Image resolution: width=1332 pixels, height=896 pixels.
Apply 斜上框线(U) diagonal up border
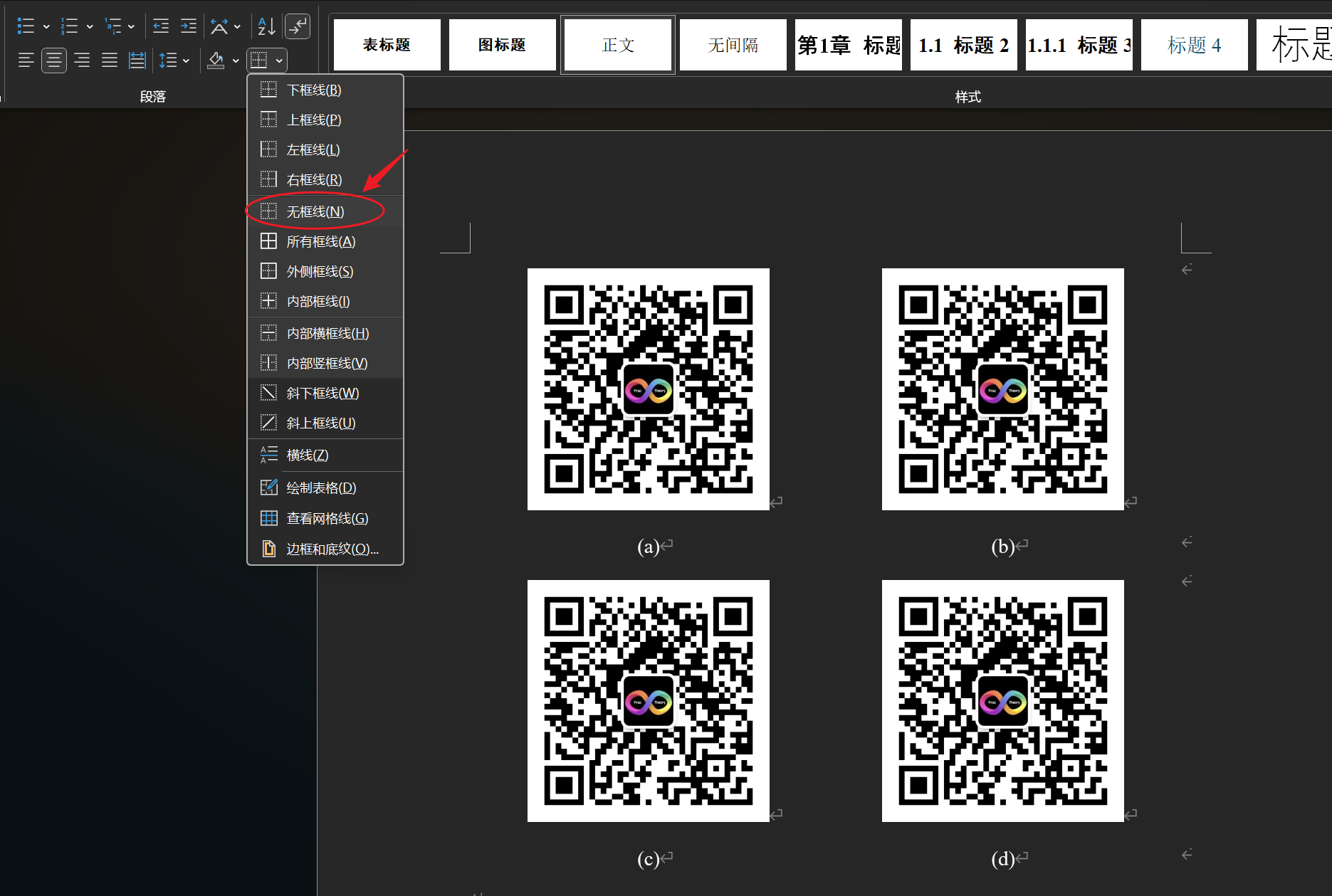[x=325, y=423]
